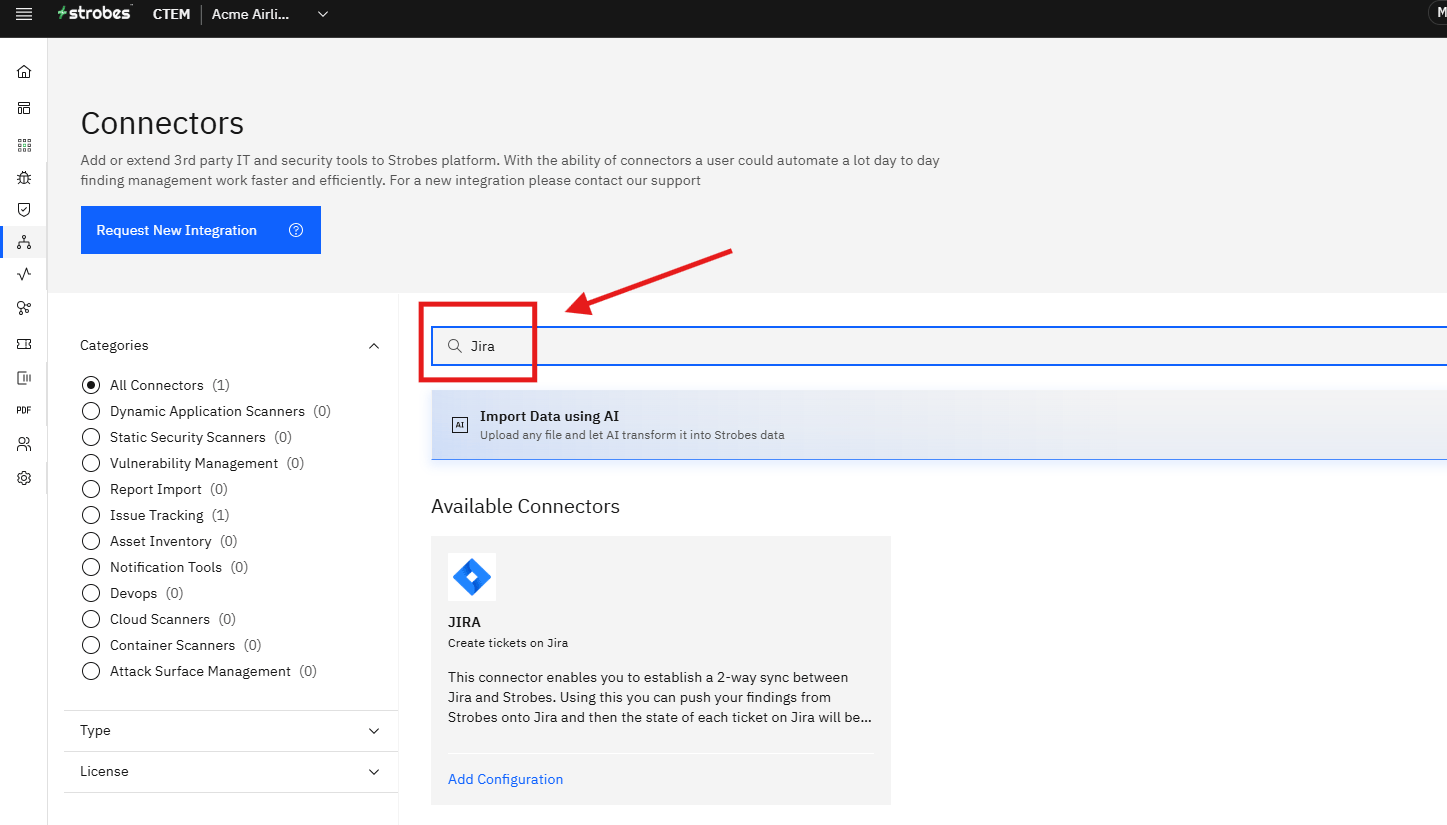Open the bug findings icon

(x=24, y=178)
